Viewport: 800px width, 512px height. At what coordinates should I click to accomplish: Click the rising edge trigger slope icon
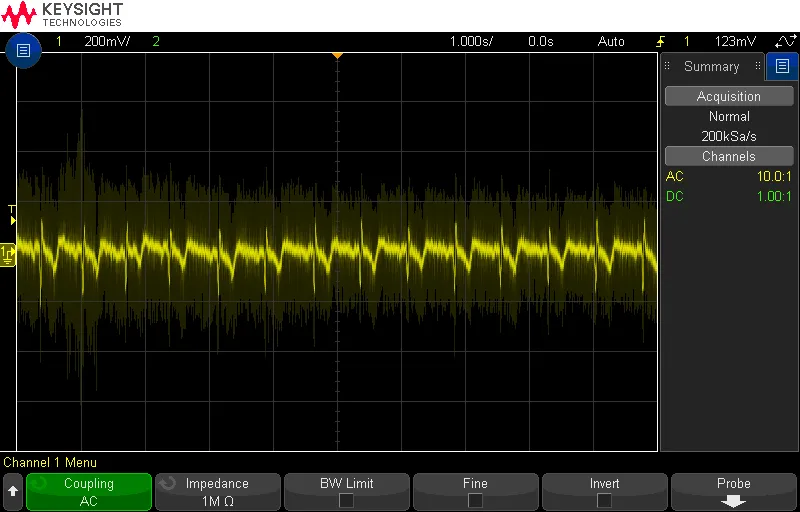pyautogui.click(x=661, y=42)
